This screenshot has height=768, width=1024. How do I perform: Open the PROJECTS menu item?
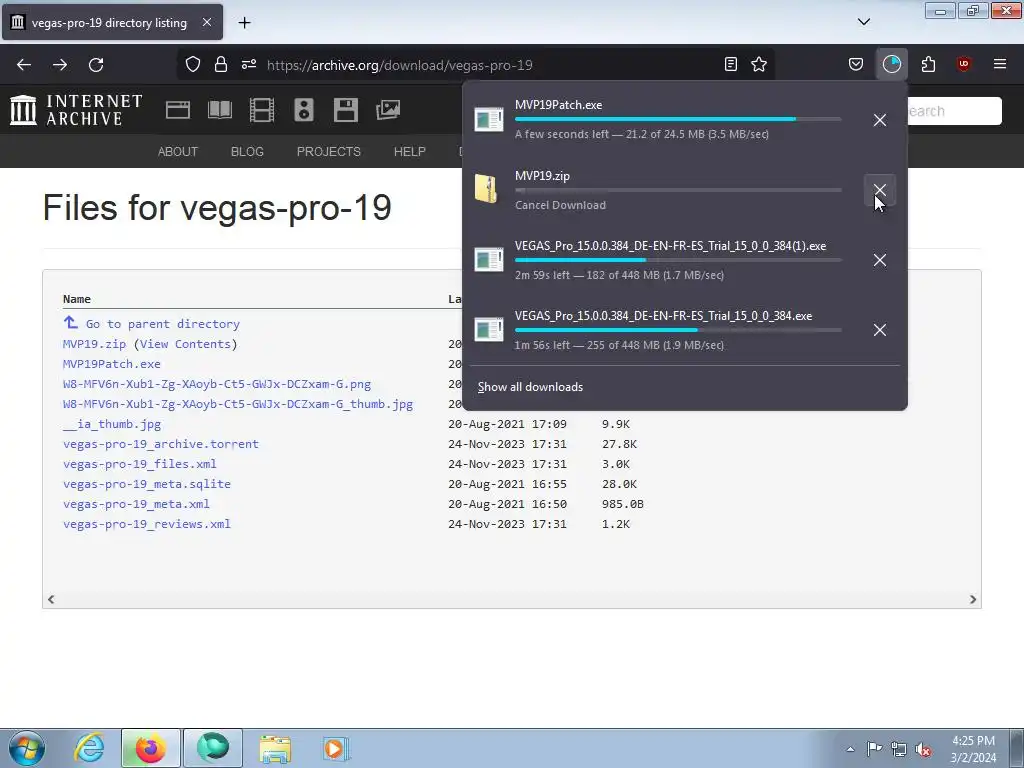click(x=328, y=152)
